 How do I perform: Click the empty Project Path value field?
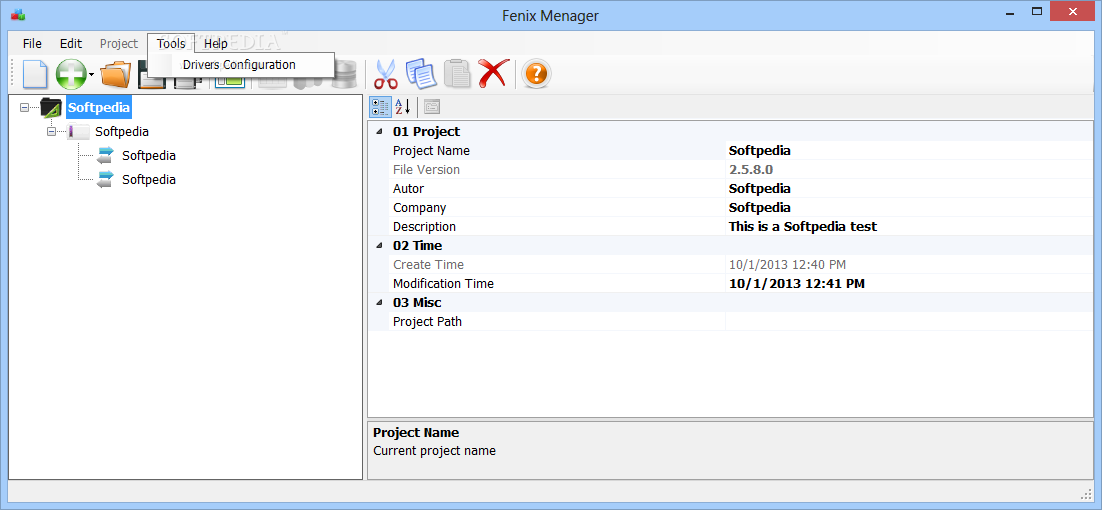click(909, 321)
